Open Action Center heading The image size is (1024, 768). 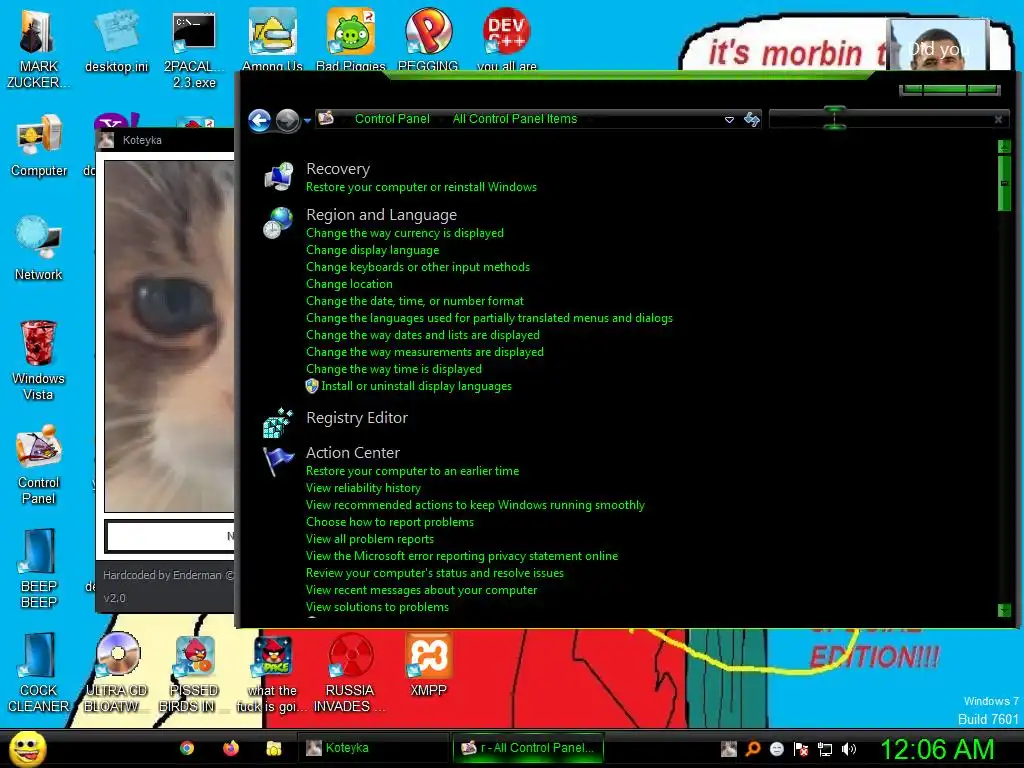tap(353, 453)
